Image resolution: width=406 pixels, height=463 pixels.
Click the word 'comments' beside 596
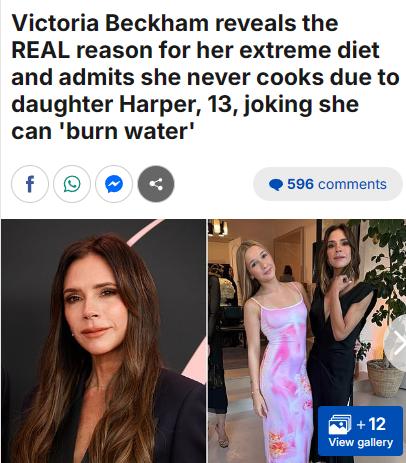[x=352, y=184]
